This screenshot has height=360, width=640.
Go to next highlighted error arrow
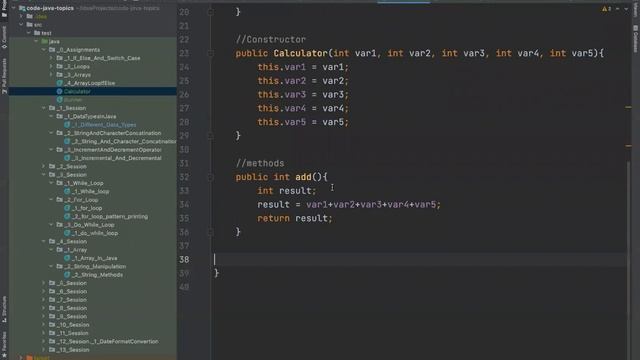pos(626,9)
